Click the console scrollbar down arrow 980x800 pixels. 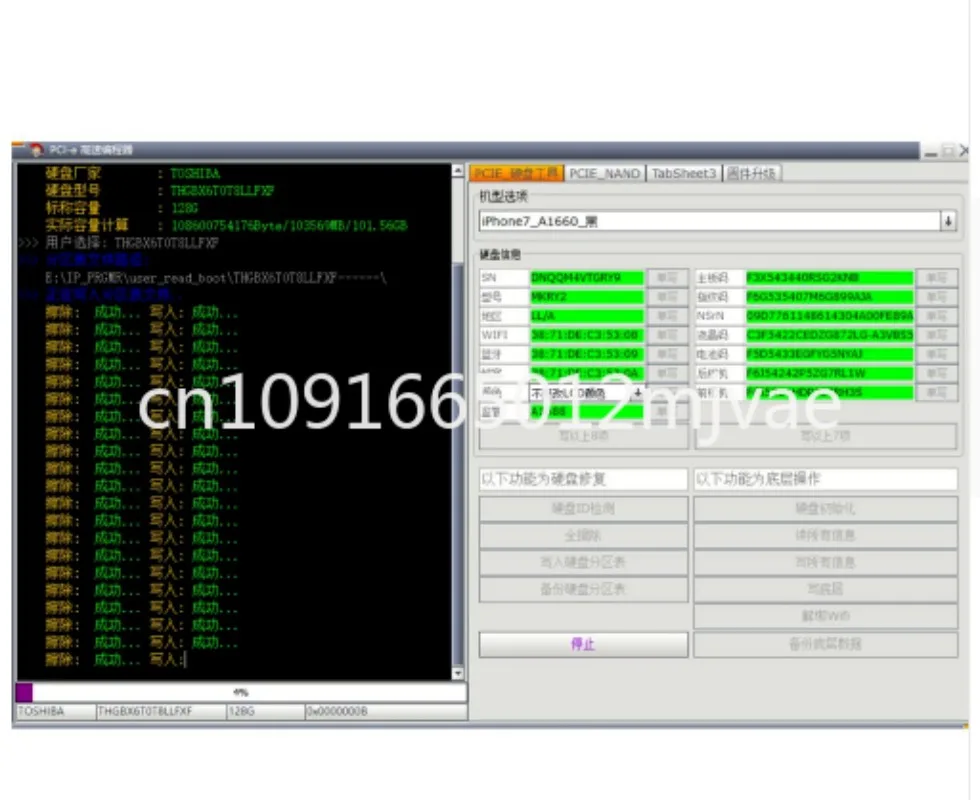point(458,673)
